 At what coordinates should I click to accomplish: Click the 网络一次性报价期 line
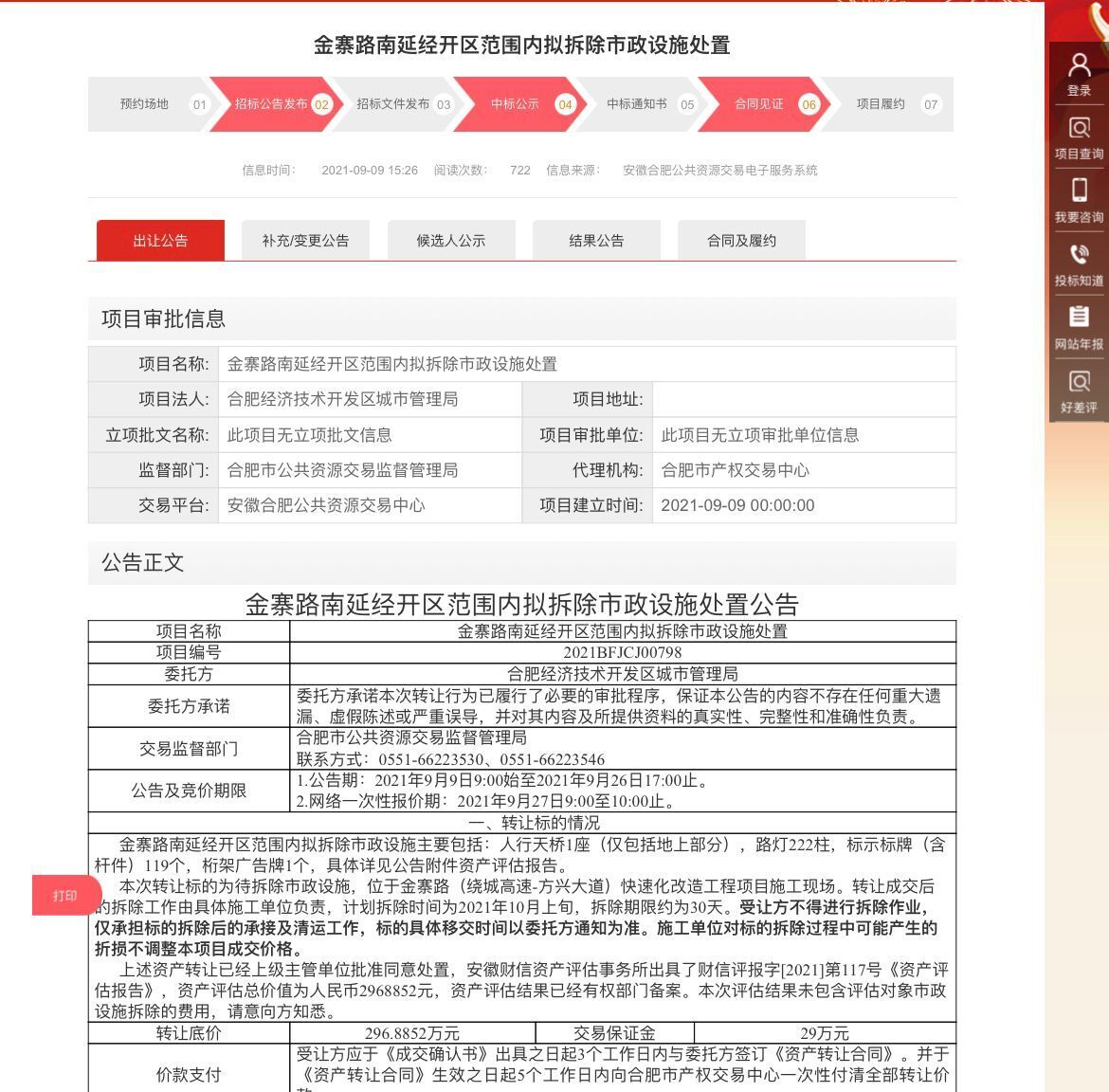point(485,801)
